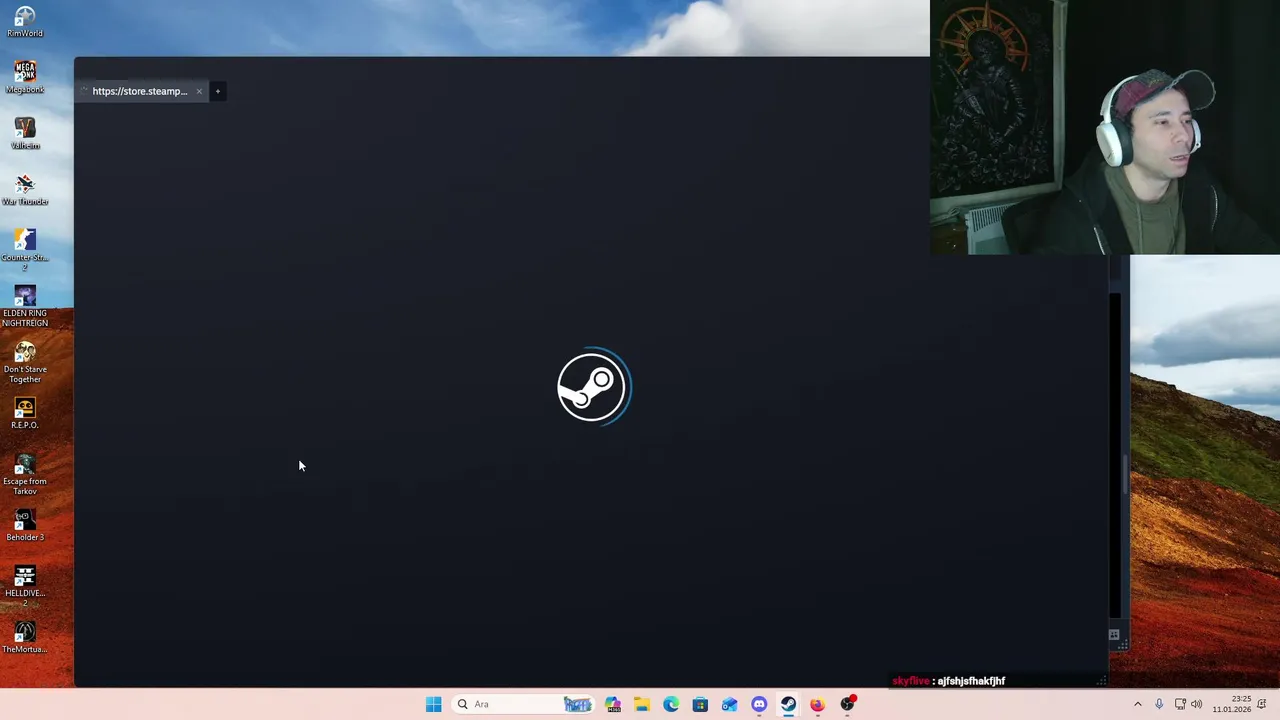Select the War Thunder desktop icon
Screen dimensions: 1280x720
25,189
